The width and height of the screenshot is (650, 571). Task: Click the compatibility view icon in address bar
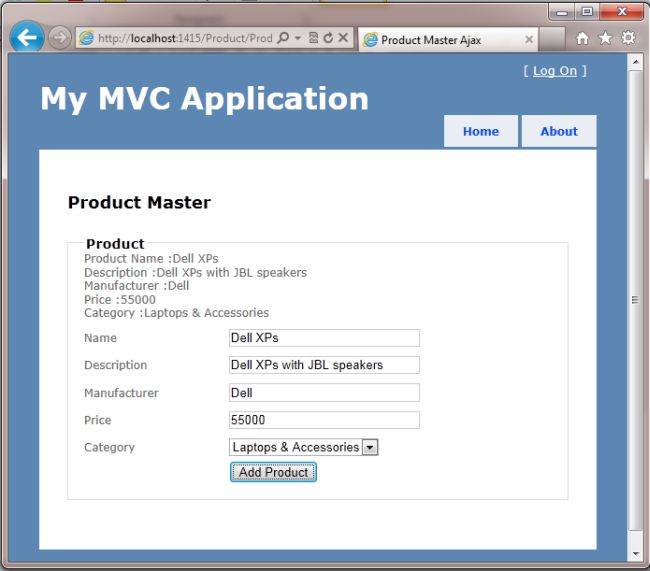pyautogui.click(x=314, y=38)
